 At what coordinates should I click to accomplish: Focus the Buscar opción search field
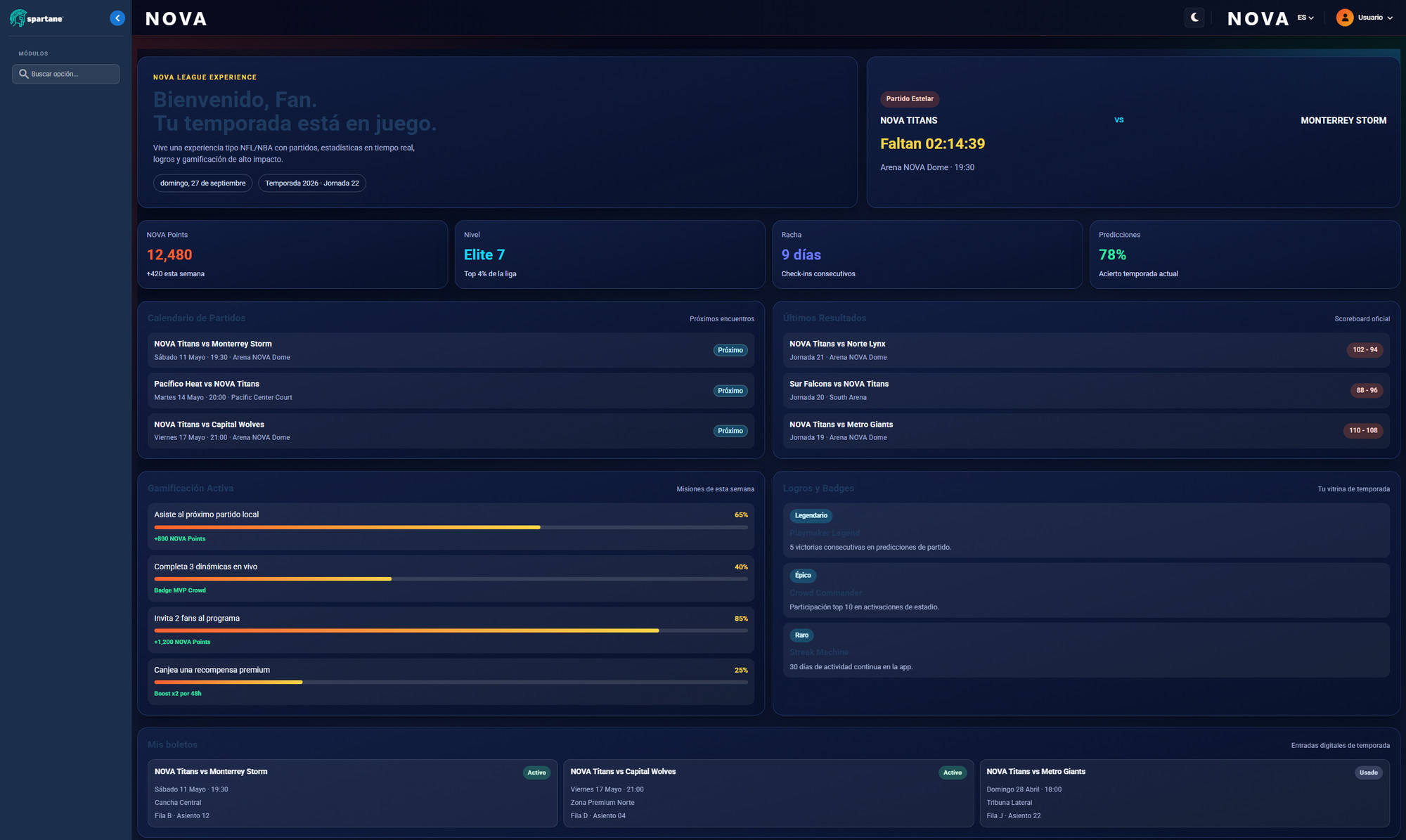pos(66,74)
